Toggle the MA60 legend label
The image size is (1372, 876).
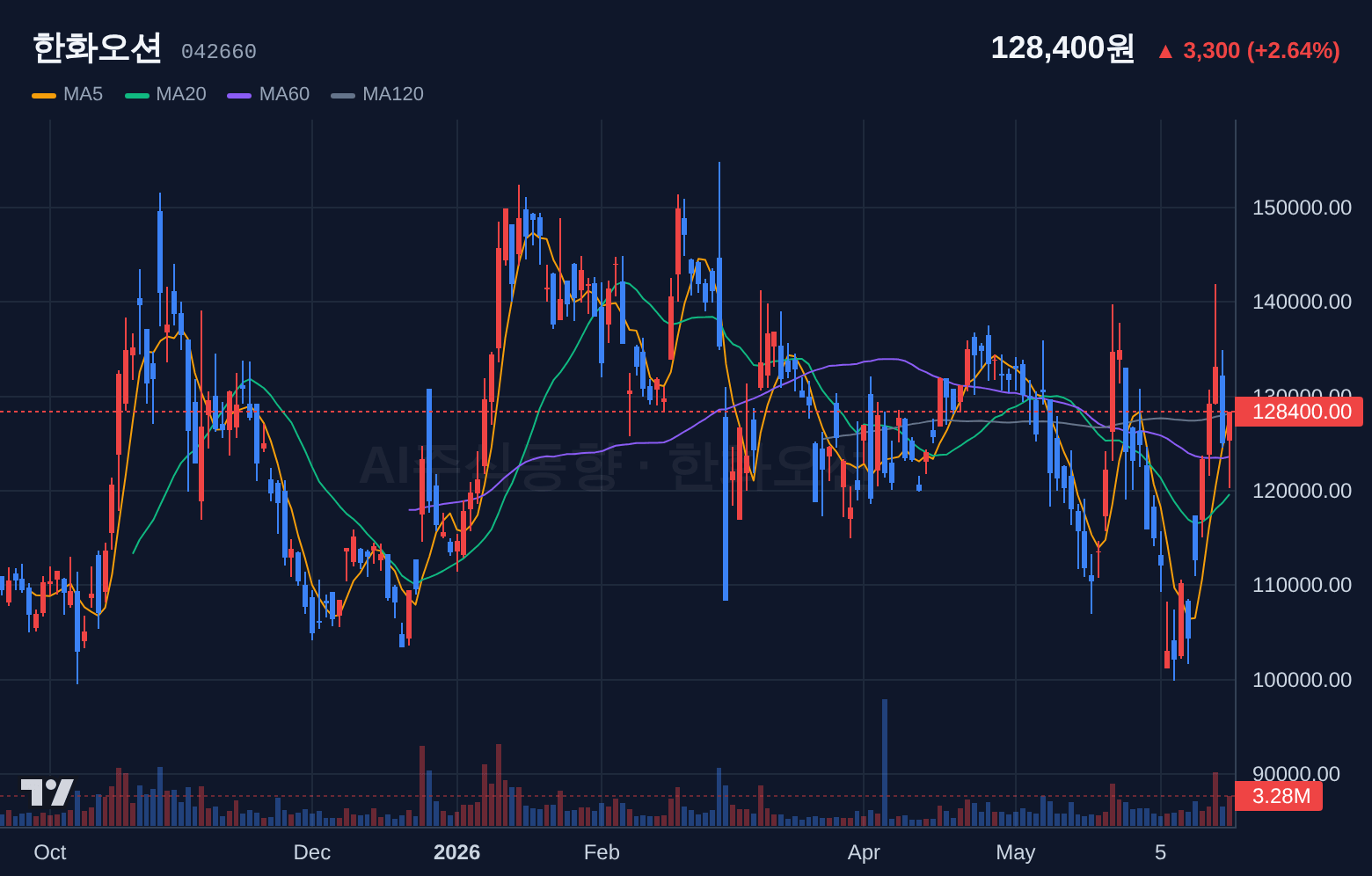(285, 94)
